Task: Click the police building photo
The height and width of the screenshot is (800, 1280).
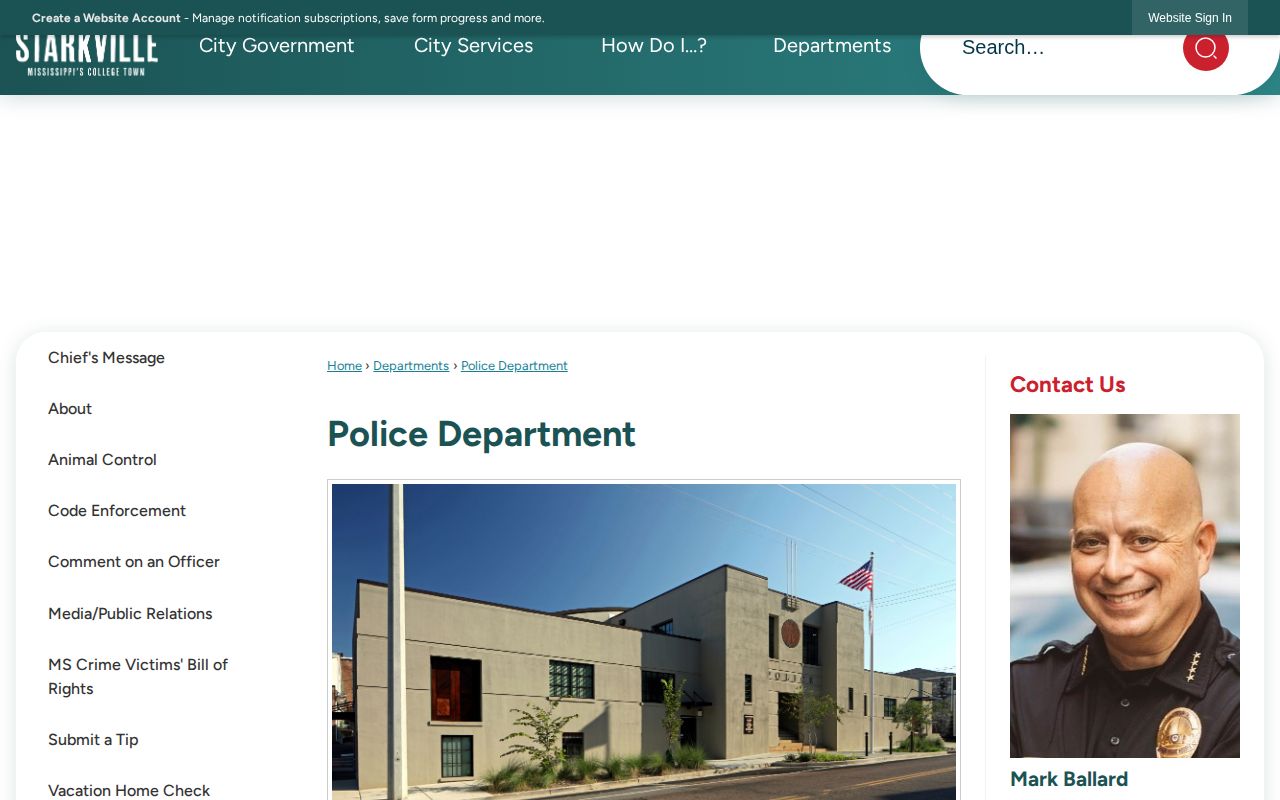Action: tap(644, 640)
